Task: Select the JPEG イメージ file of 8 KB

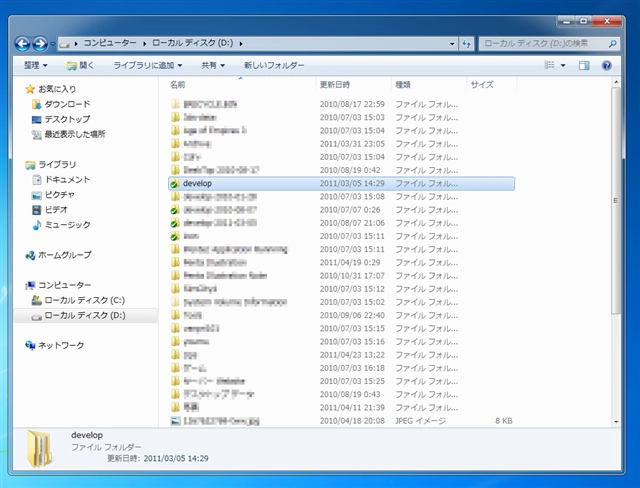Action: pos(341,421)
